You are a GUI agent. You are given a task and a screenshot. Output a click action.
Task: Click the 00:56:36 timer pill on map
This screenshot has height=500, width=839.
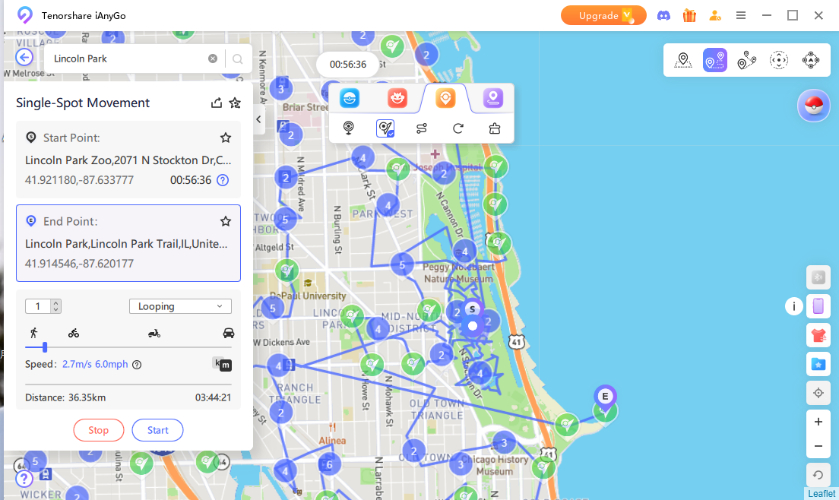(x=348, y=65)
